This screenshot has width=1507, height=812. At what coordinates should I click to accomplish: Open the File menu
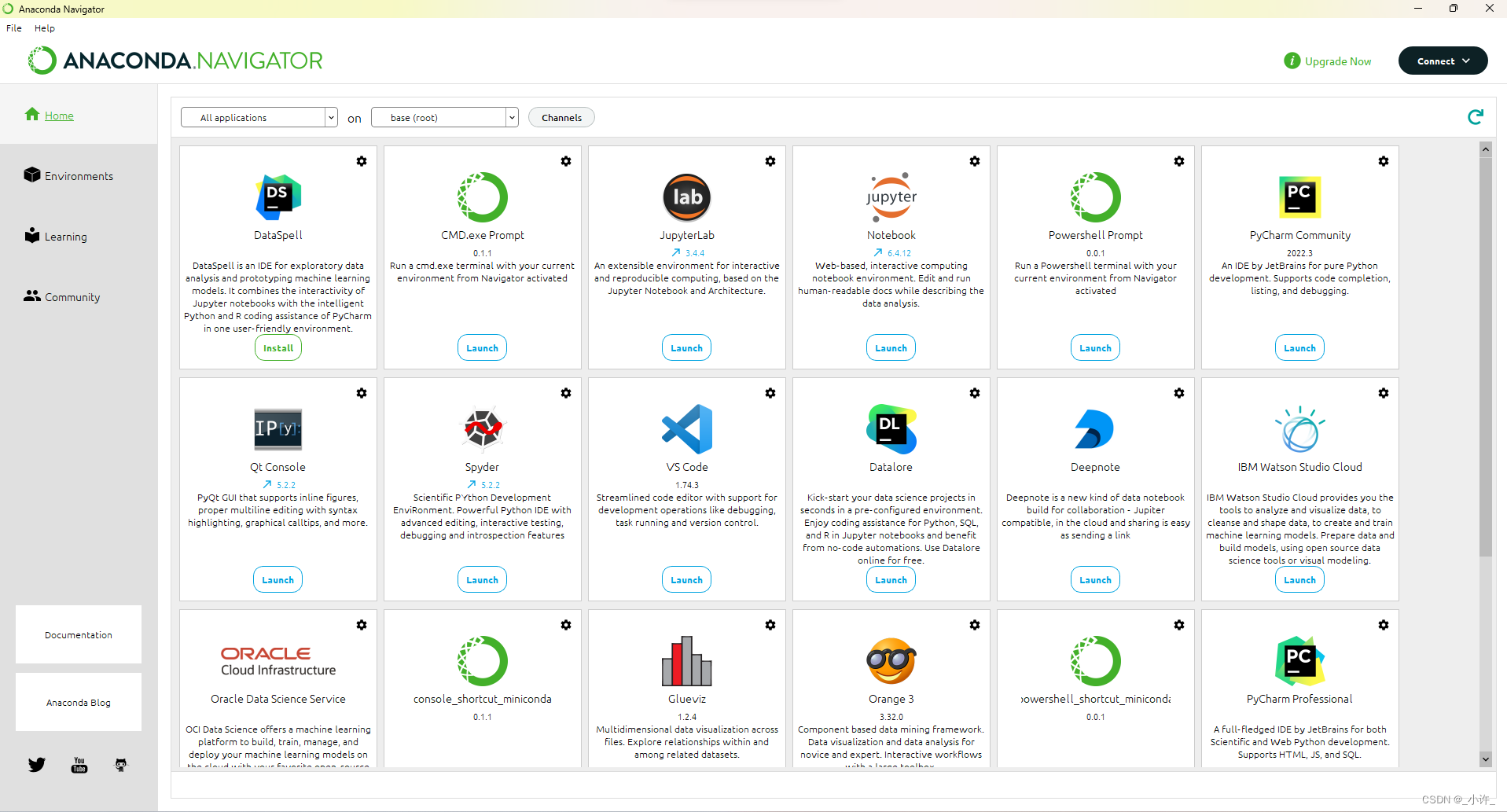(x=14, y=28)
